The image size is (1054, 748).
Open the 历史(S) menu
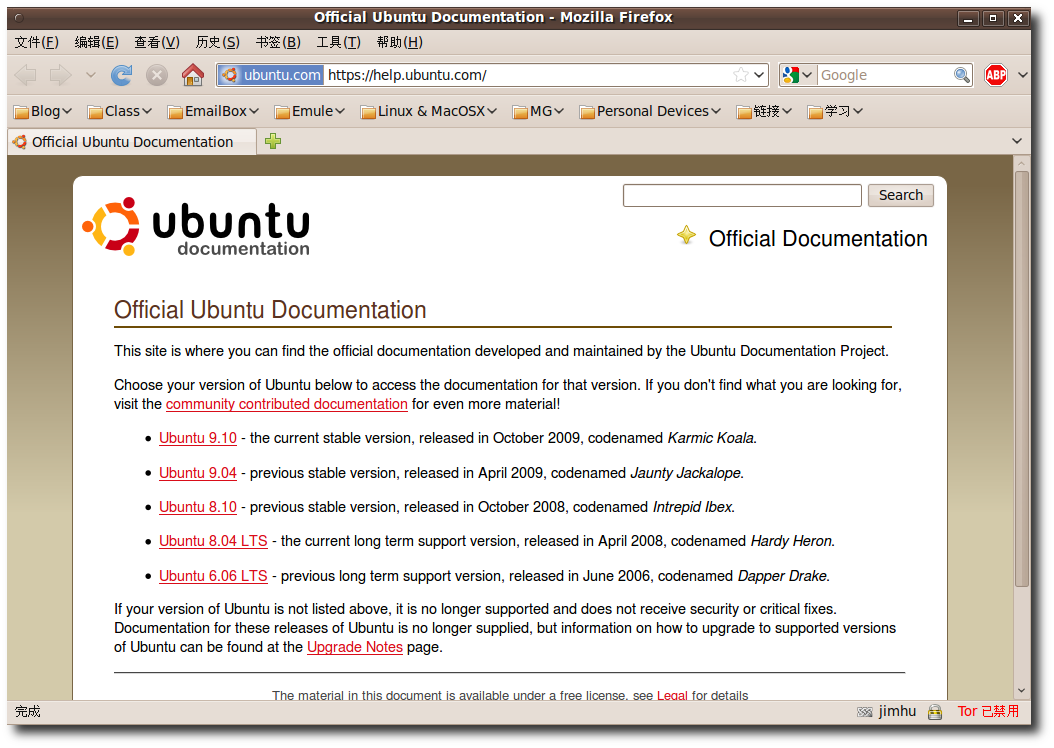click(218, 42)
